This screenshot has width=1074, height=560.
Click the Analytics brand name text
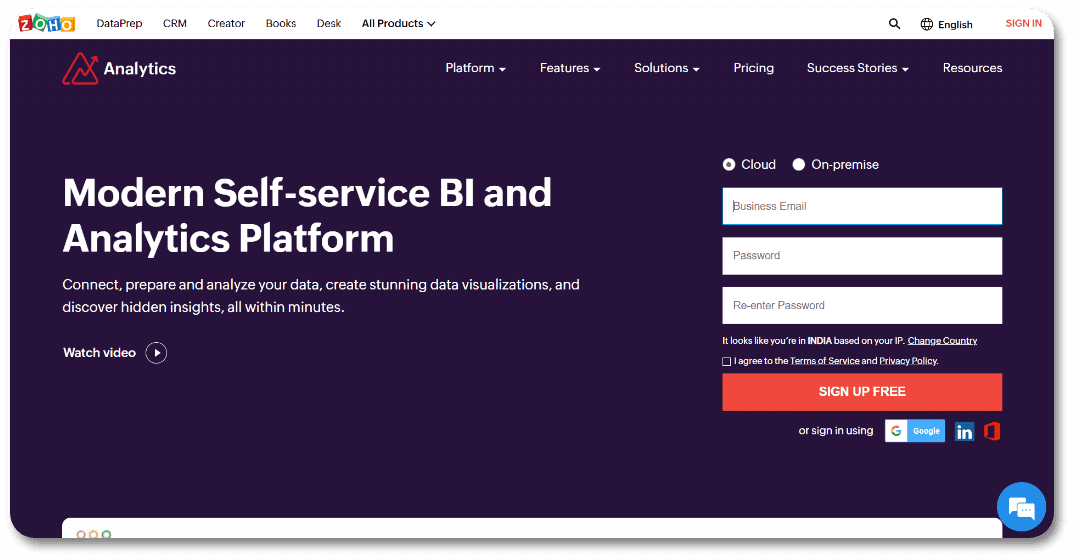pos(140,68)
